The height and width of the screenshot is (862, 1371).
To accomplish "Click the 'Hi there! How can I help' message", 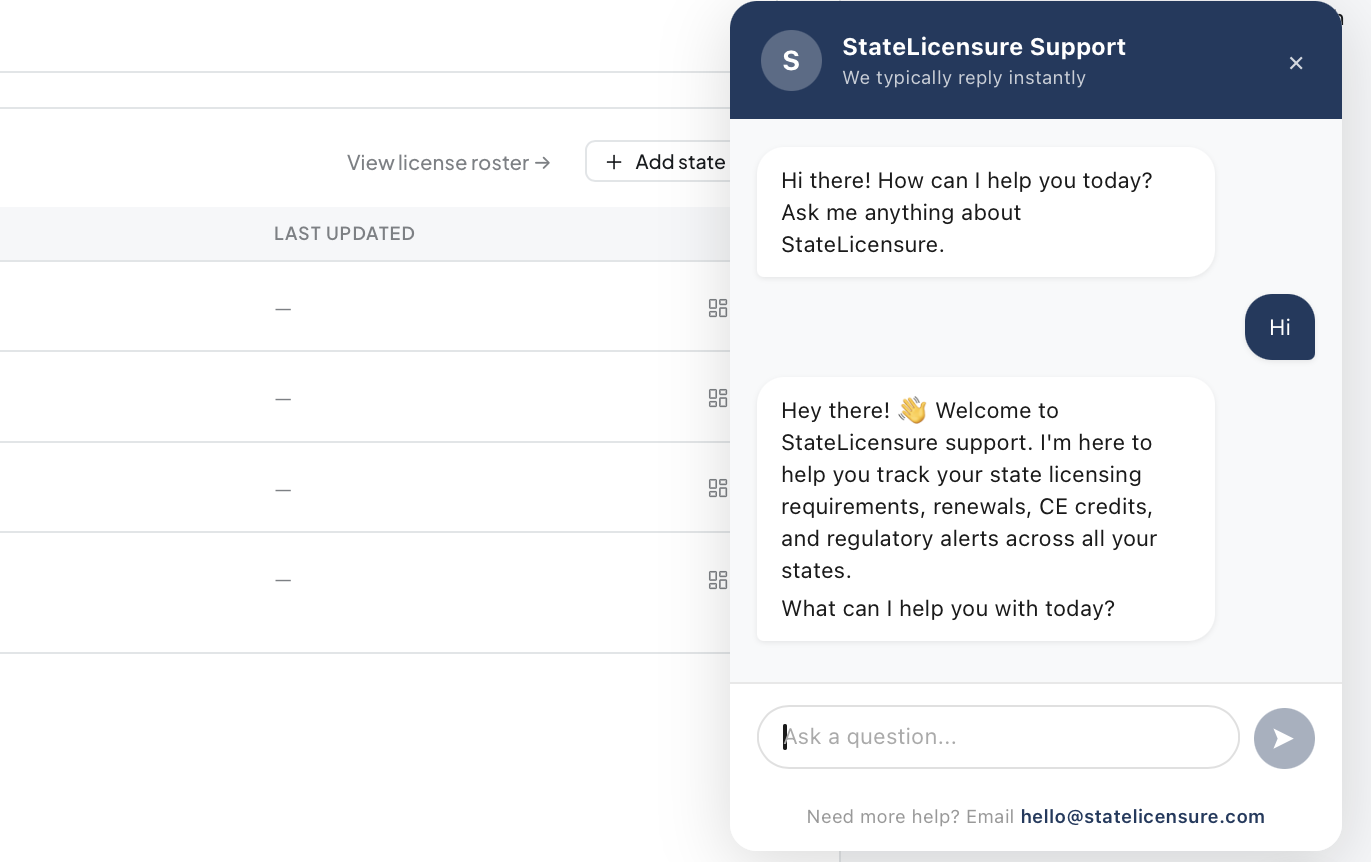I will click(985, 212).
